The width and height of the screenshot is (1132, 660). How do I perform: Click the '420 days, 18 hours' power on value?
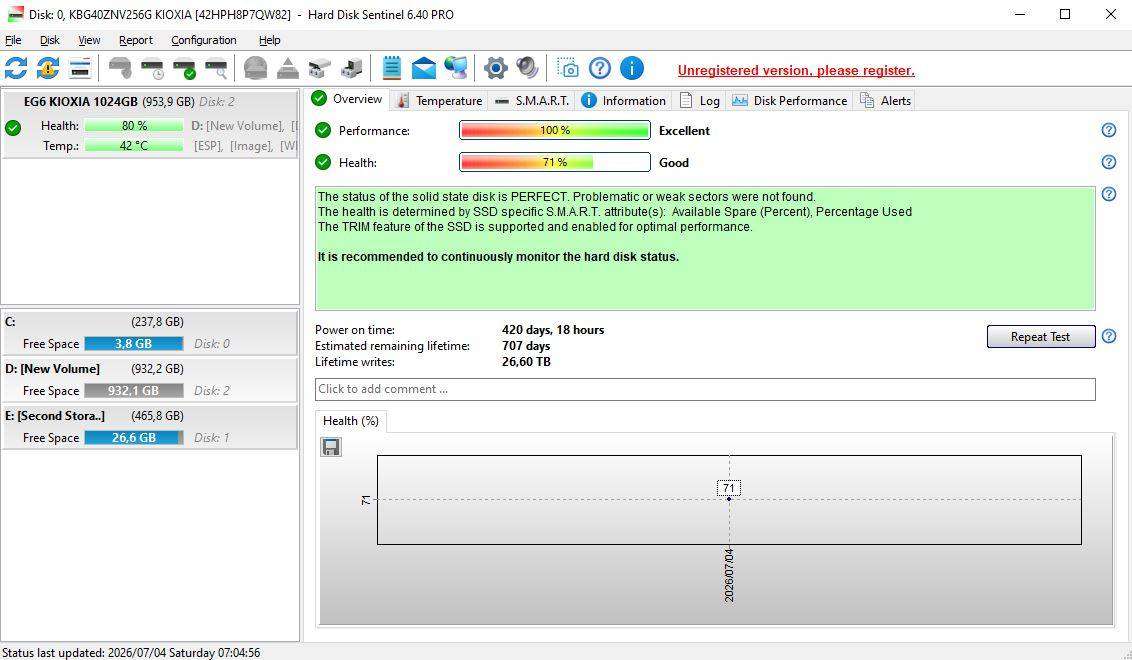pos(553,330)
